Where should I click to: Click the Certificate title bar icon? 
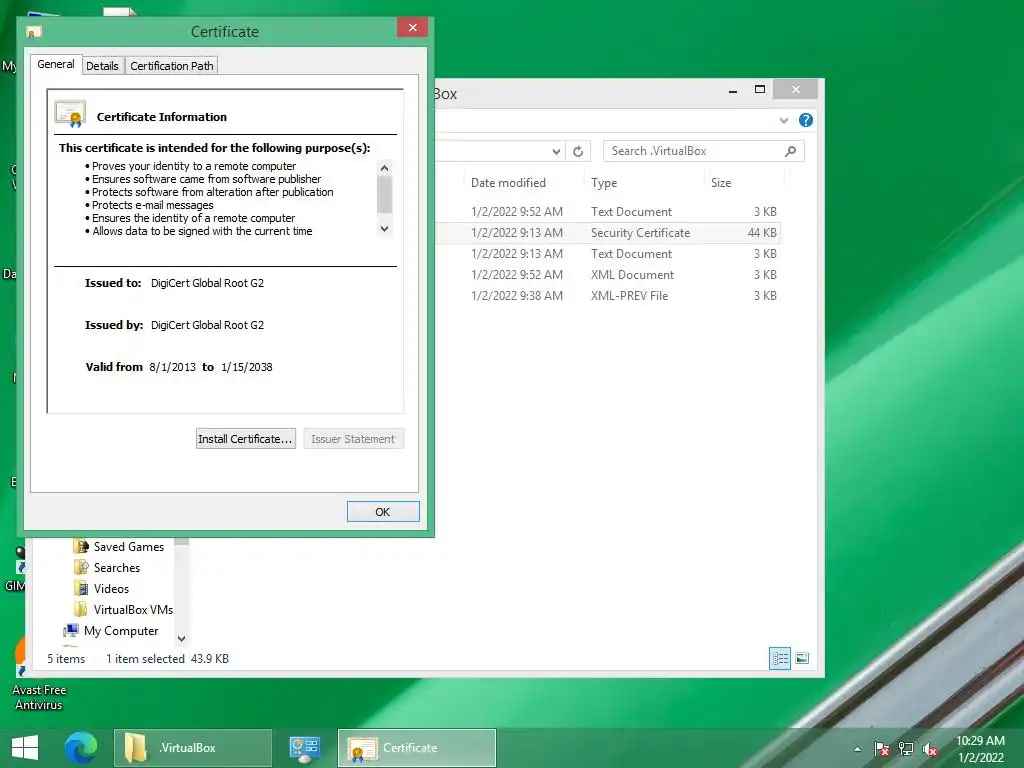point(34,31)
